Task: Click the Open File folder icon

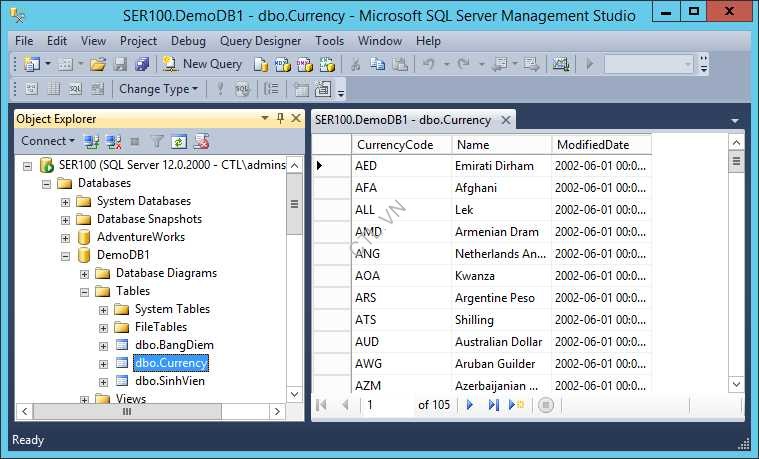Action: 98,64
